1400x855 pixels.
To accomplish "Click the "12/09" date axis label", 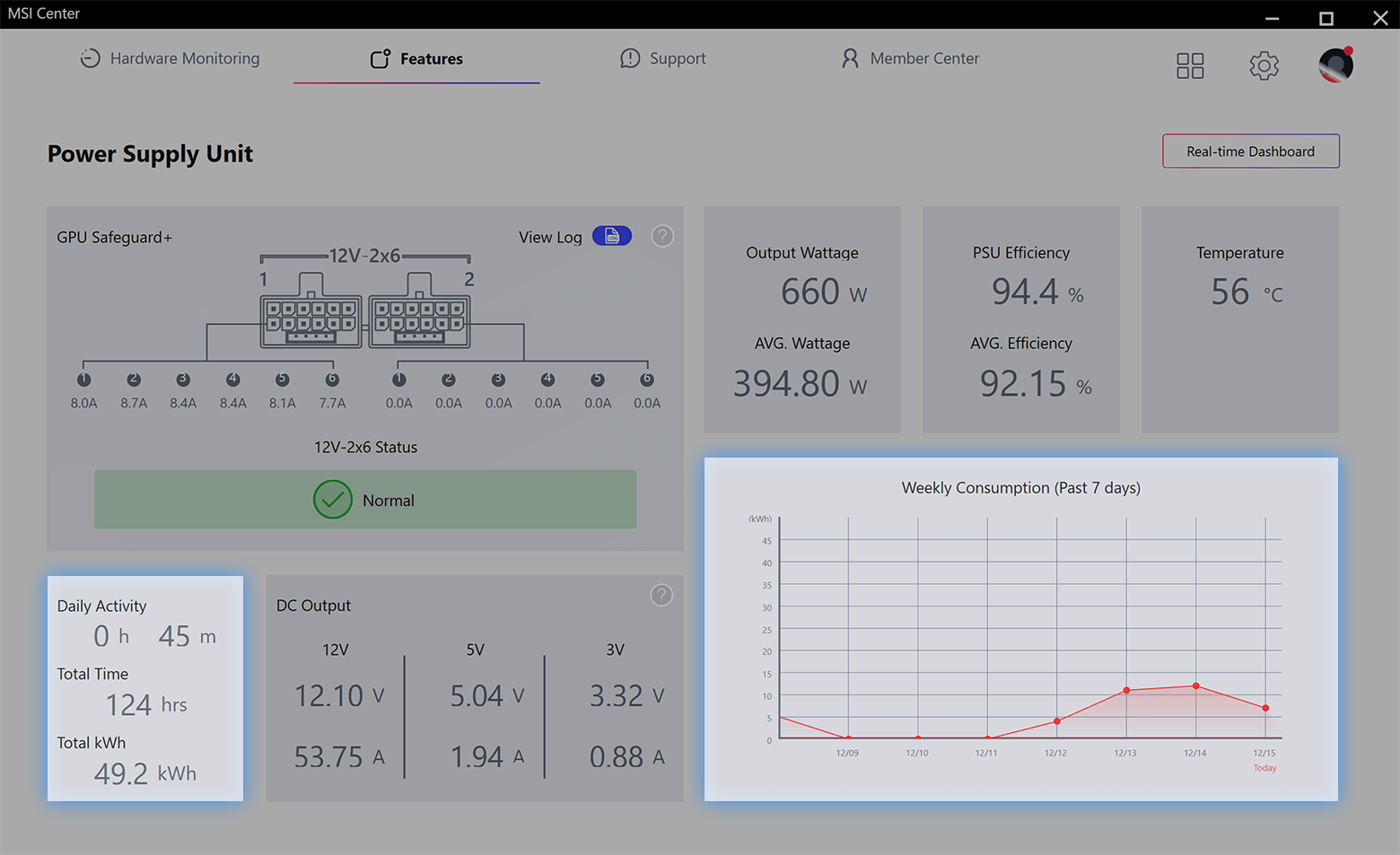I will click(x=847, y=753).
